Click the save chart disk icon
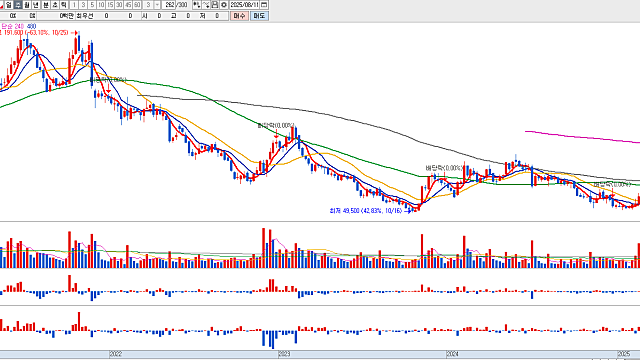Viewport: 640px width, 360px height. [x=215, y=5]
